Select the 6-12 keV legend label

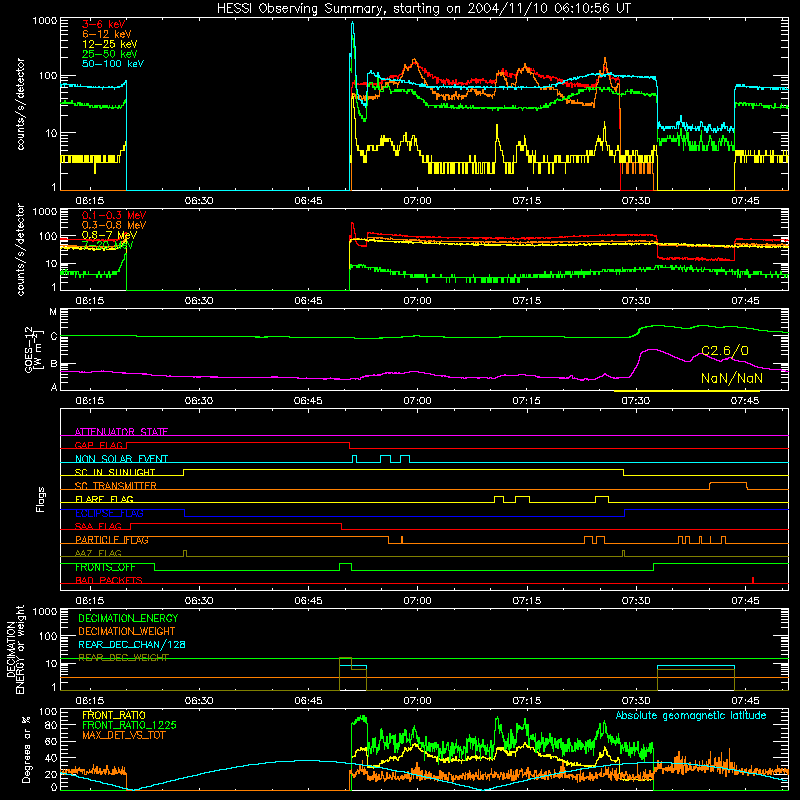pyautogui.click(x=107, y=34)
